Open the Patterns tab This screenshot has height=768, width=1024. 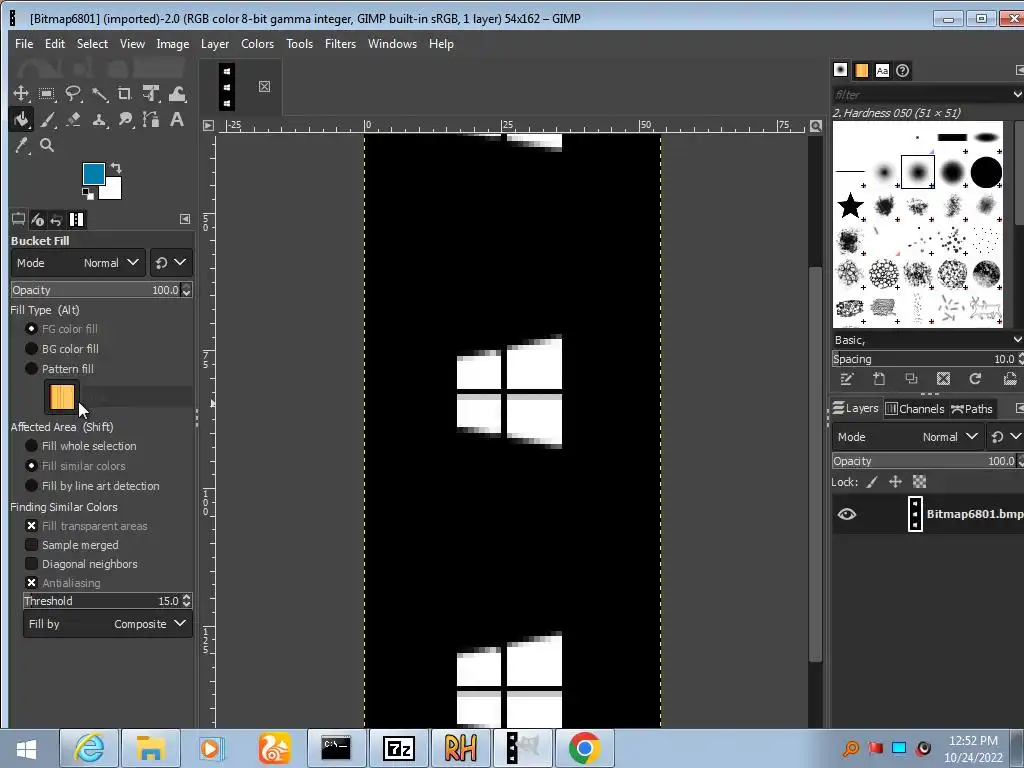862,71
